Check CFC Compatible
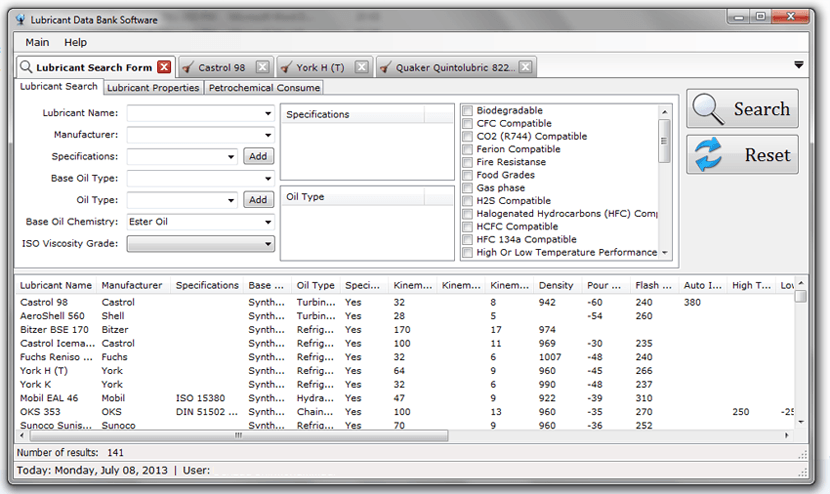 [467, 123]
